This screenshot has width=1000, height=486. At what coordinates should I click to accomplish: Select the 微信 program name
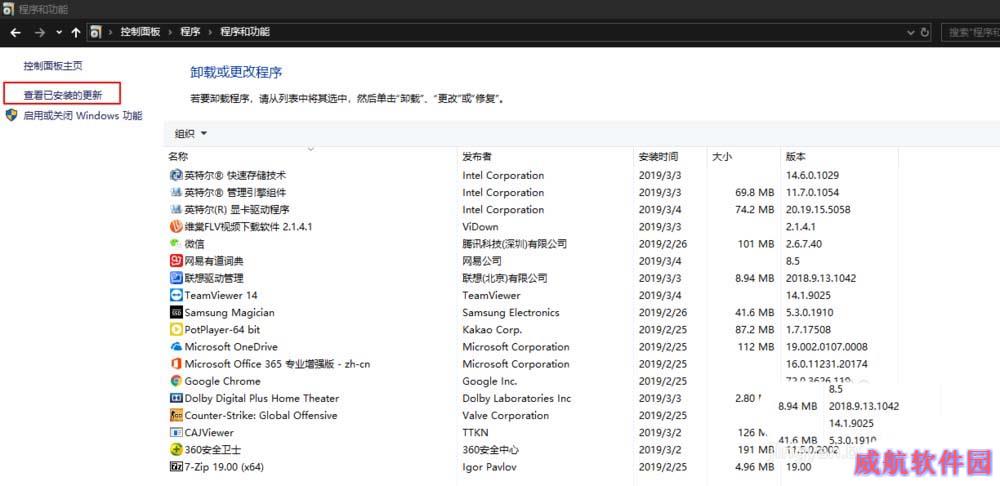195,244
